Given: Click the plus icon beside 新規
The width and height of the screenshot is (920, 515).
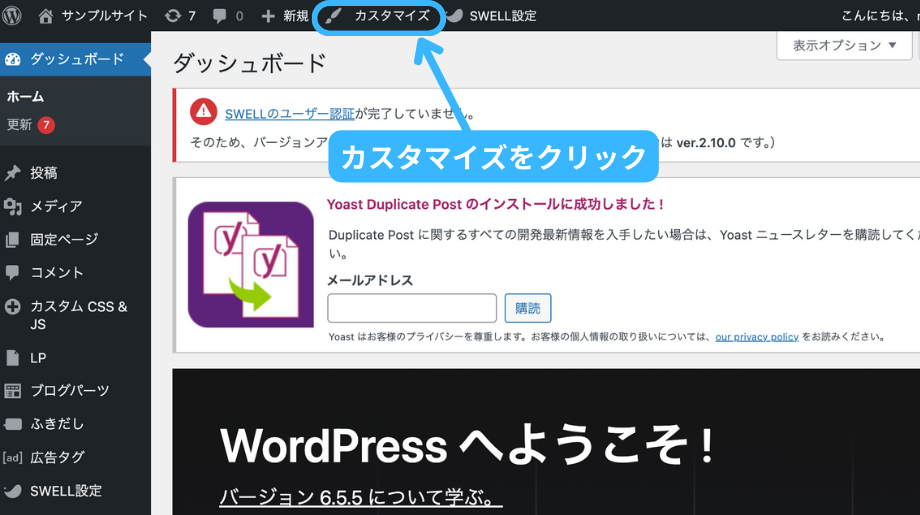Looking at the screenshot, I should [268, 16].
